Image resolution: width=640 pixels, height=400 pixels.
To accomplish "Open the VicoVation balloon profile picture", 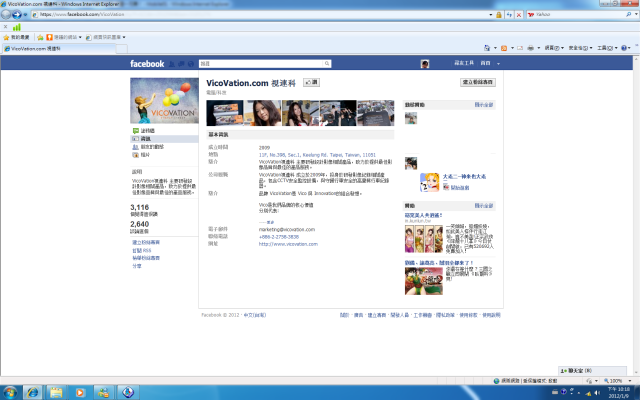I will tap(164, 100).
